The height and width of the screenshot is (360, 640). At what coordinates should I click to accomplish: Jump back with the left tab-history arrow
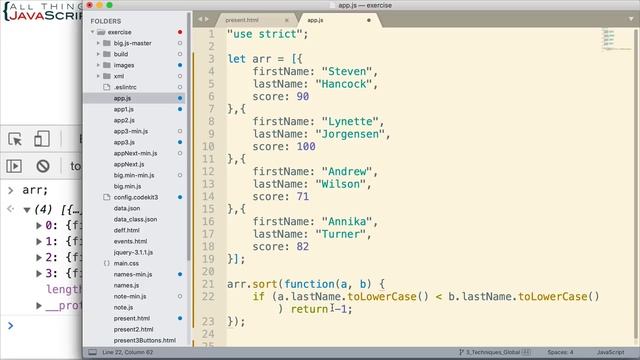point(200,19)
